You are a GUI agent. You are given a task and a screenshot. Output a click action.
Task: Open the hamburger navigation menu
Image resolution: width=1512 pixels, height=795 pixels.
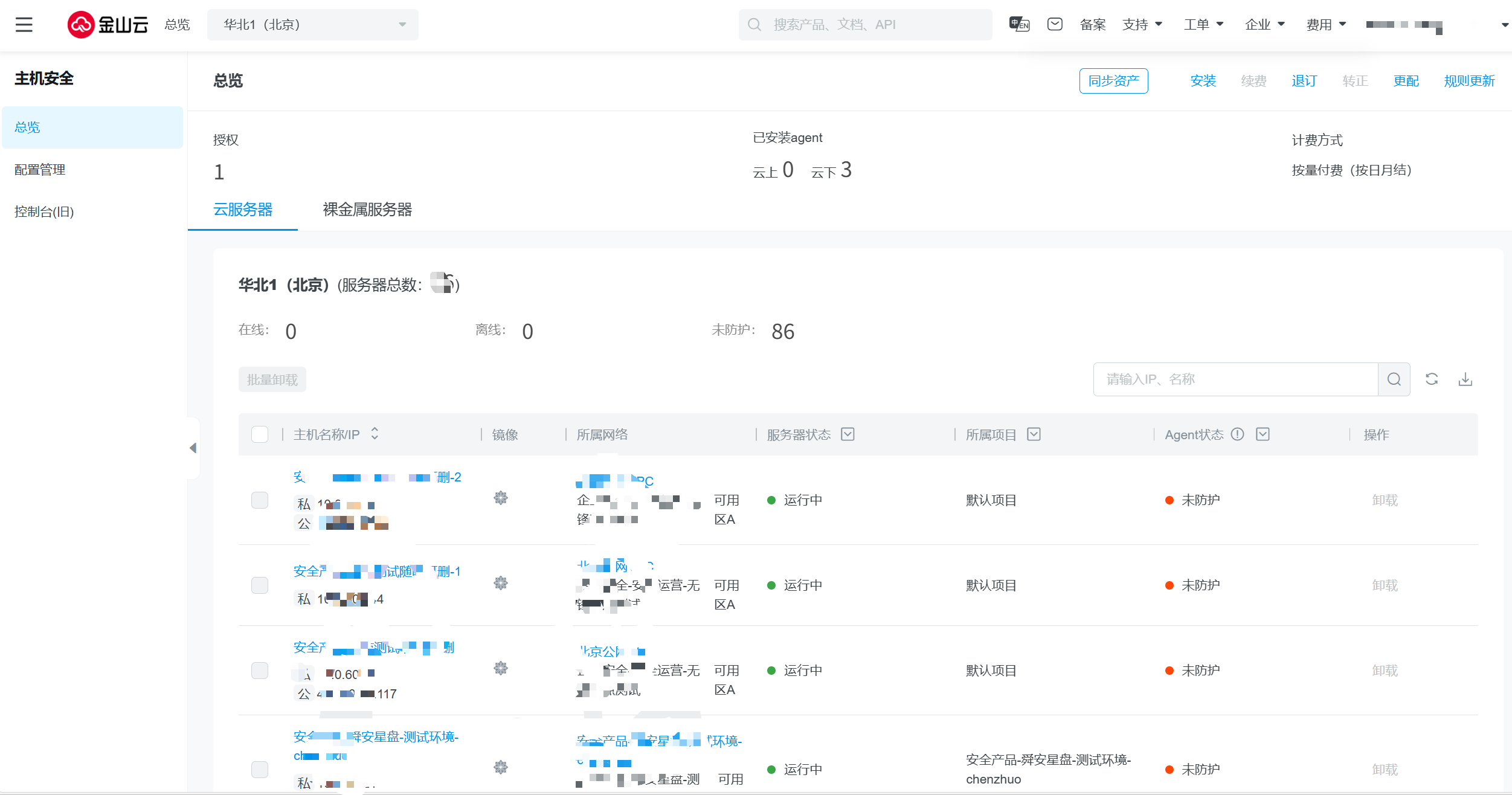coord(24,25)
